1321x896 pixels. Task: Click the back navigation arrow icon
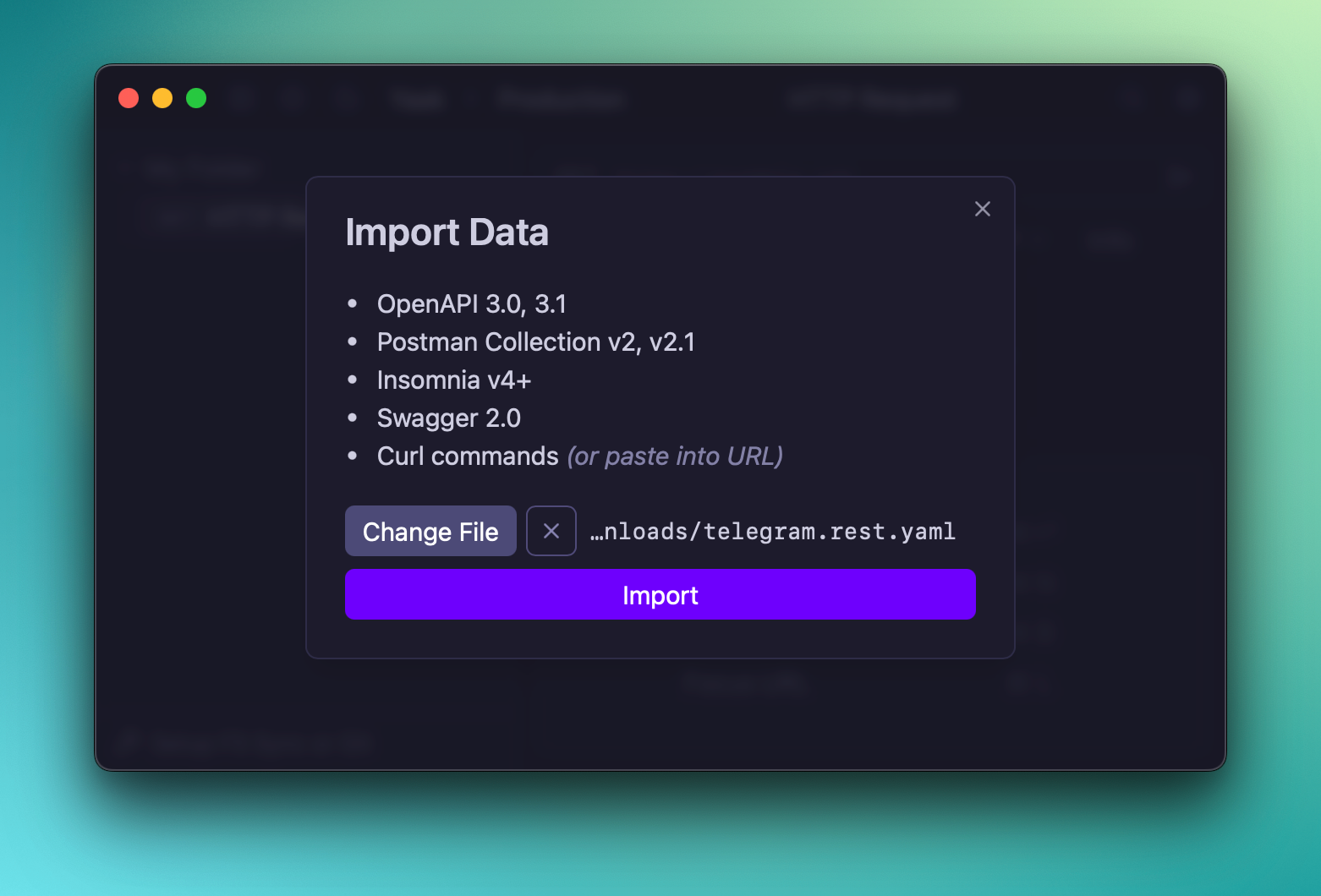point(293,98)
